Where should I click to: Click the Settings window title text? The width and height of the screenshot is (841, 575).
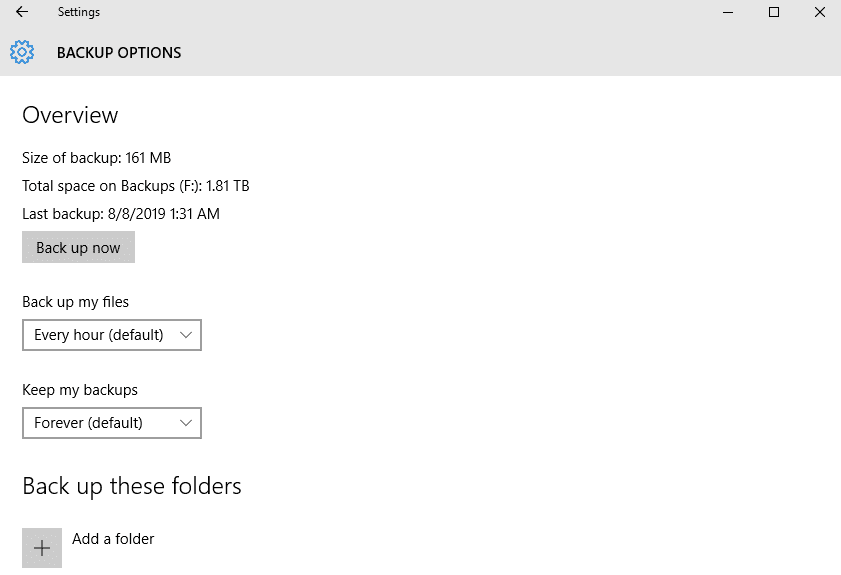[x=79, y=12]
